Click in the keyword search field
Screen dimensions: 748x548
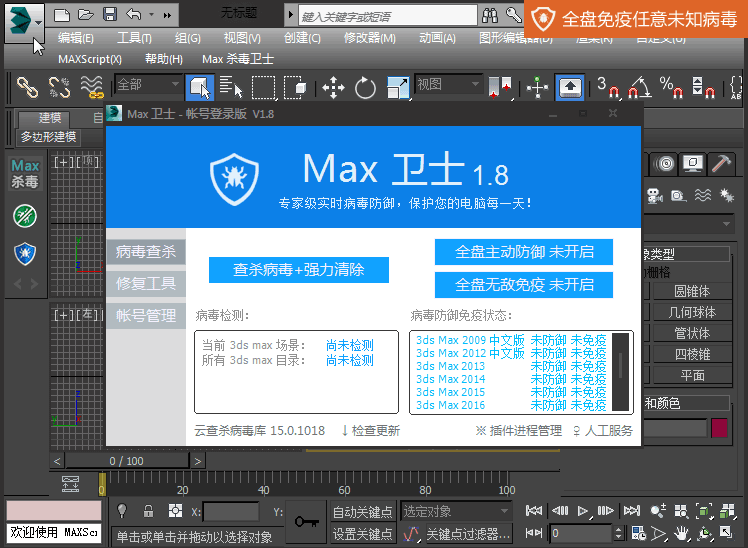(387, 16)
